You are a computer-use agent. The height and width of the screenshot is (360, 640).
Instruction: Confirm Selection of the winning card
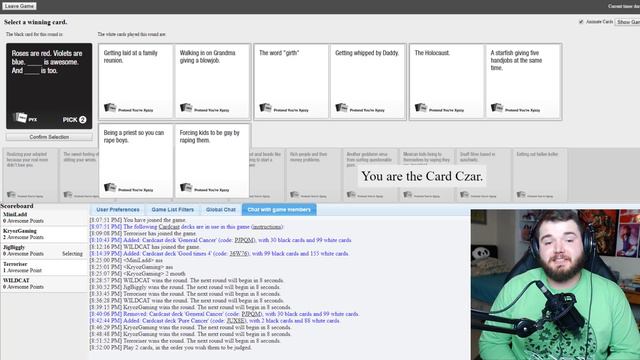click(49, 137)
